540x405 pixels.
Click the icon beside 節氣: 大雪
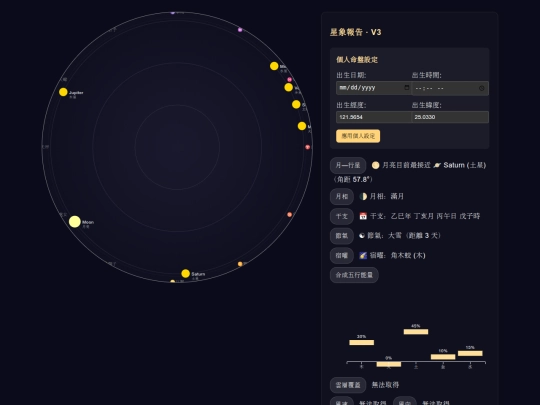pyautogui.click(x=362, y=236)
